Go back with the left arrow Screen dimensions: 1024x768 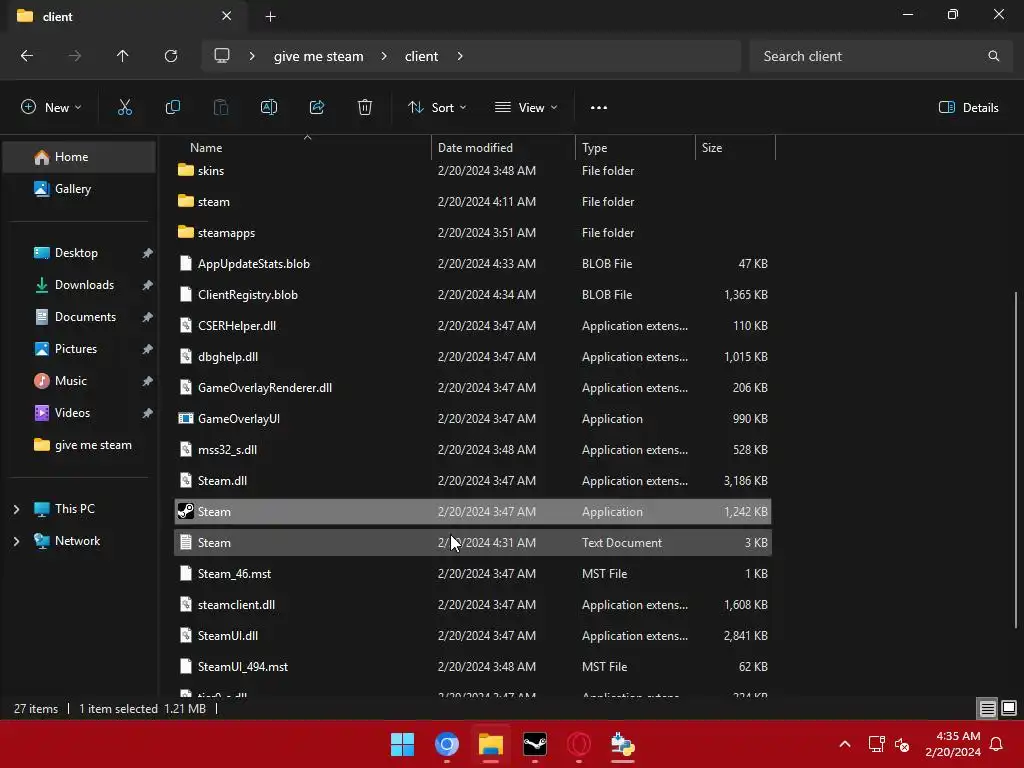(27, 56)
